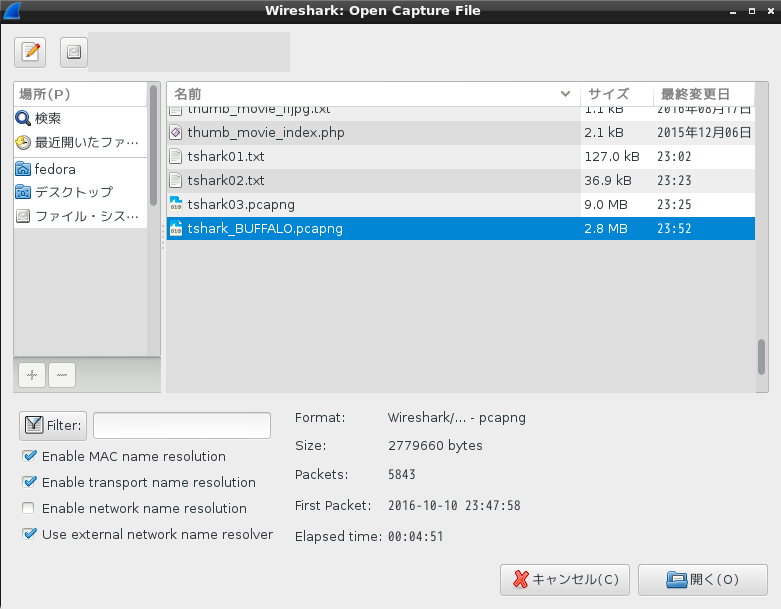The width and height of the screenshot is (781, 609).
Task: Click the Elapsed time 00:04:51 value
Action: [415, 536]
